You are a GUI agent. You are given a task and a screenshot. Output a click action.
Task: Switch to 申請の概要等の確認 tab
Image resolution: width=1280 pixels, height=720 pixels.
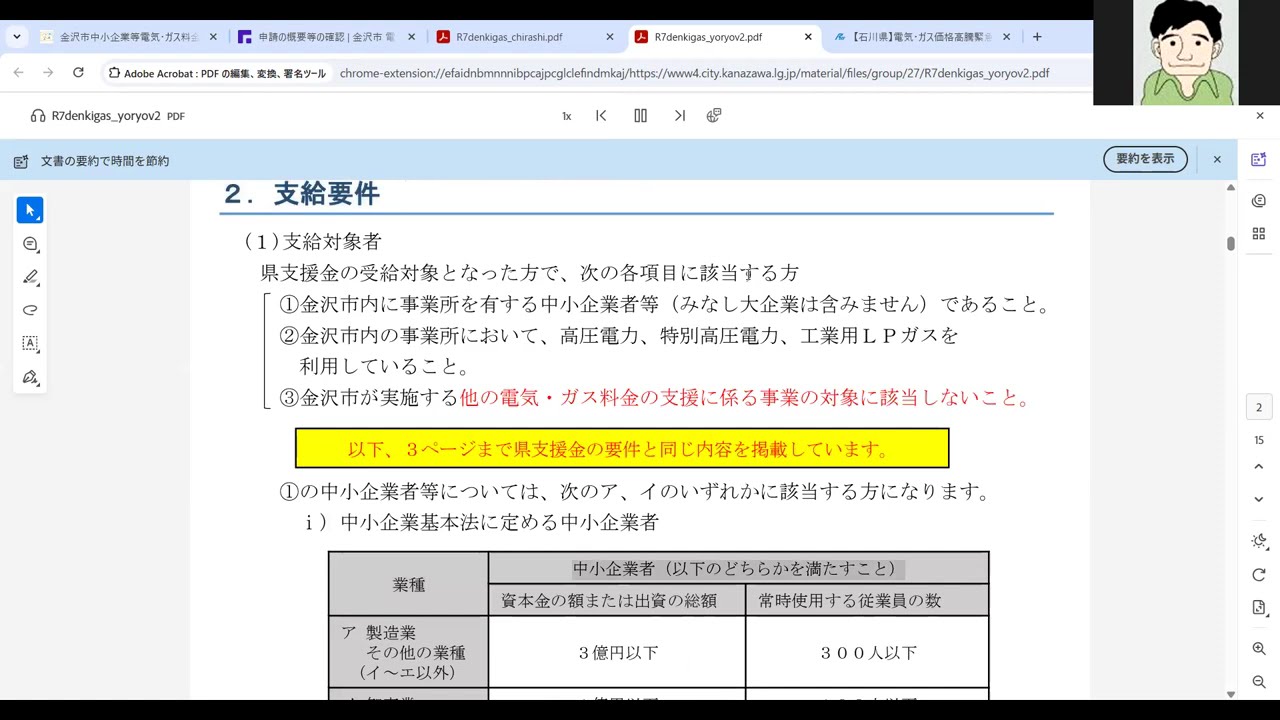point(316,37)
